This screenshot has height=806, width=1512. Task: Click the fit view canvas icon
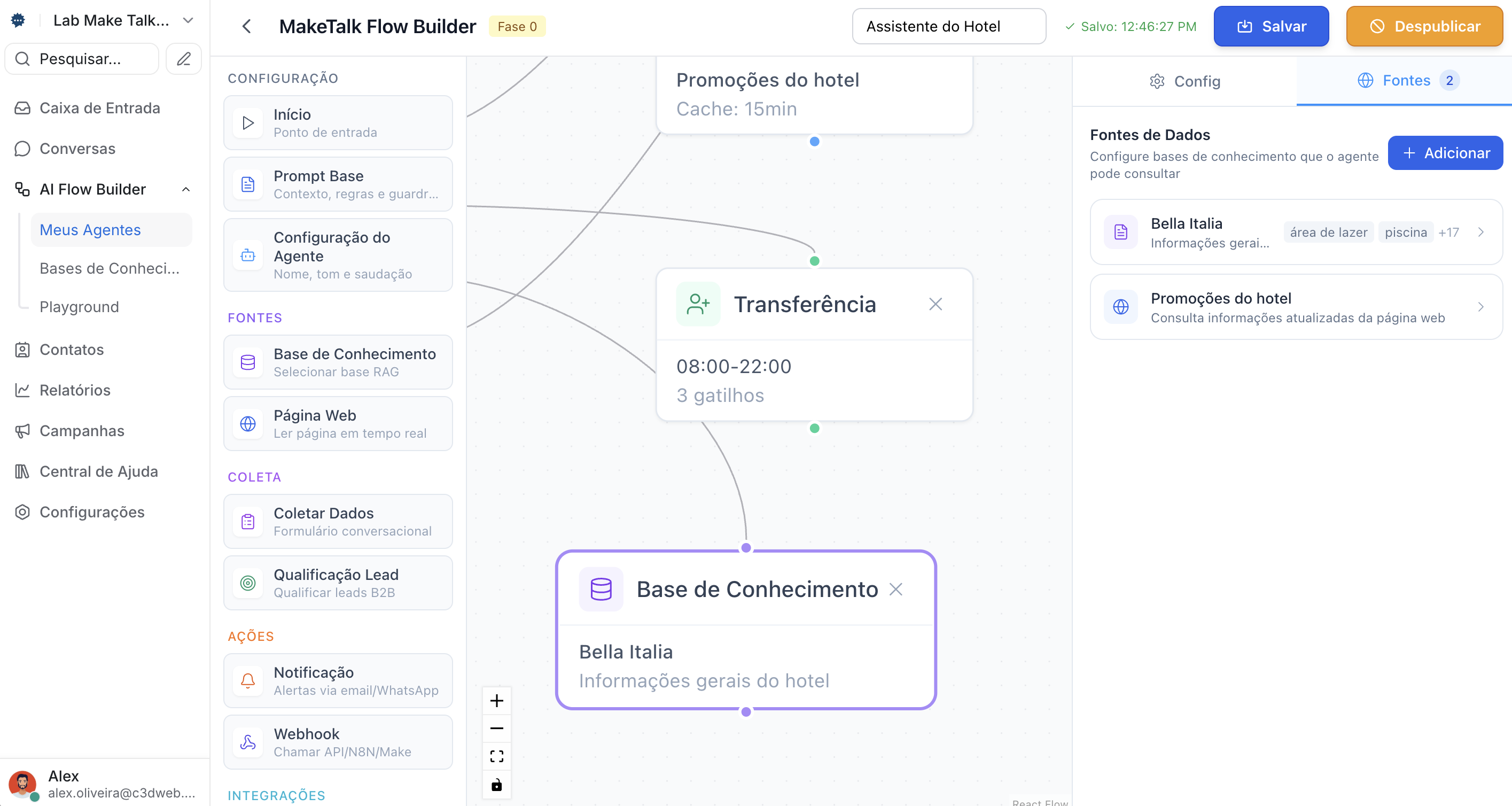(x=496, y=756)
